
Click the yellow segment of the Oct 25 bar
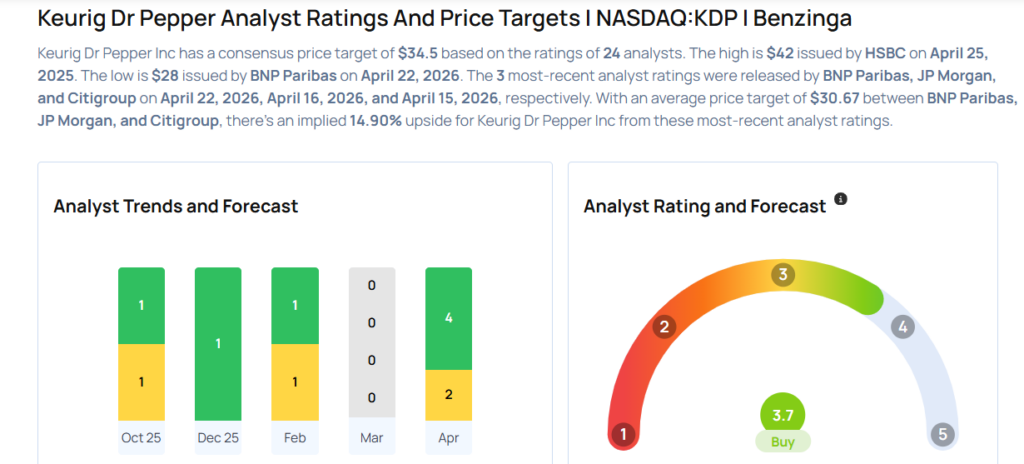pyautogui.click(x=141, y=382)
